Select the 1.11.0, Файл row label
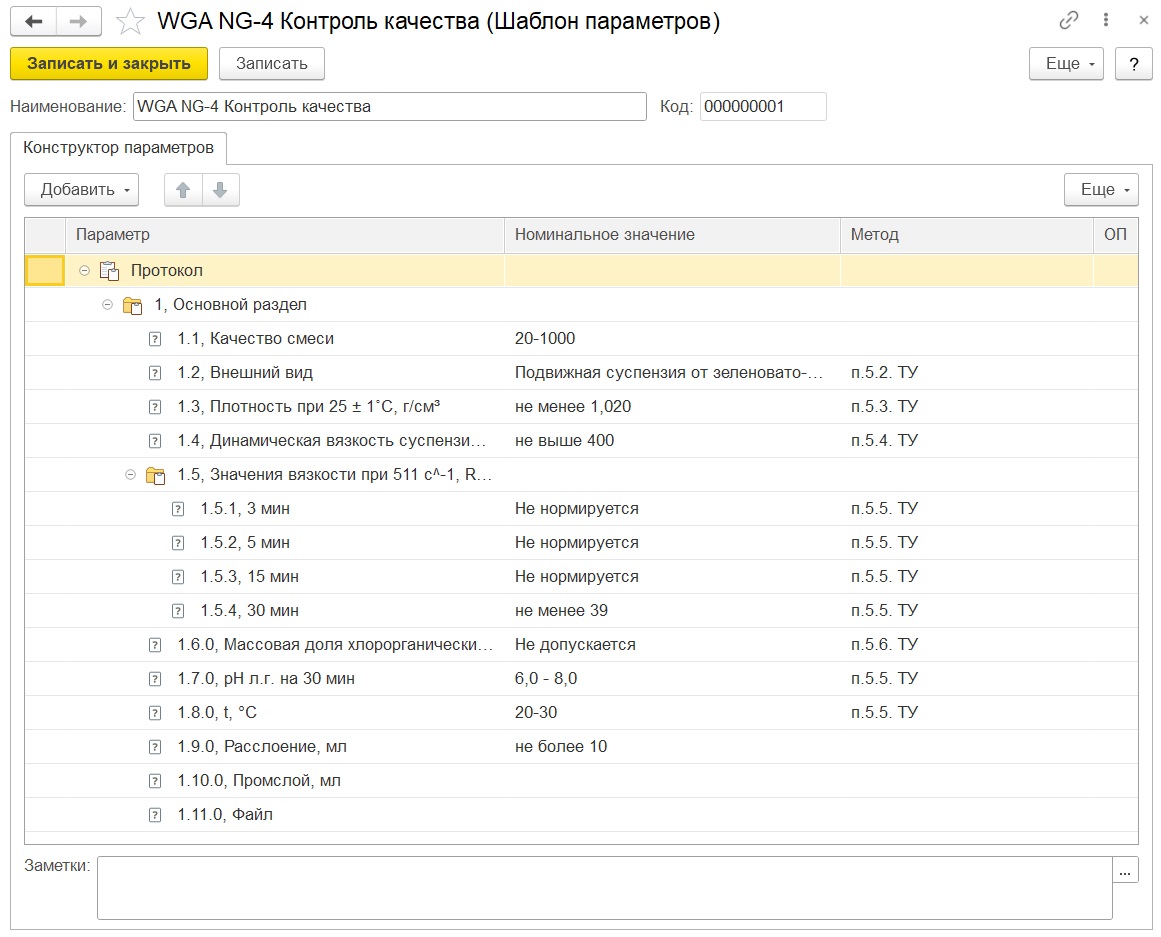Viewport: 1161px width, 937px height. pos(225,816)
